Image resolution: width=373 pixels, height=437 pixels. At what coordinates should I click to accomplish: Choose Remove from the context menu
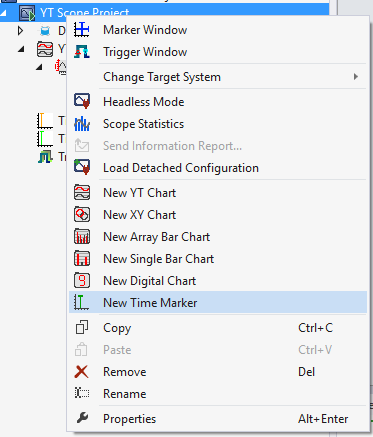[x=218, y=371]
